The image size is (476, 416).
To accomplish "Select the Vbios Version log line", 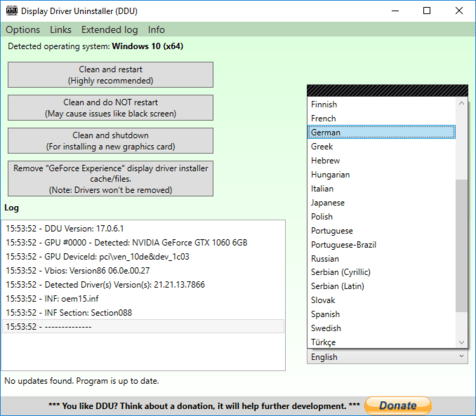I will tap(143, 271).
